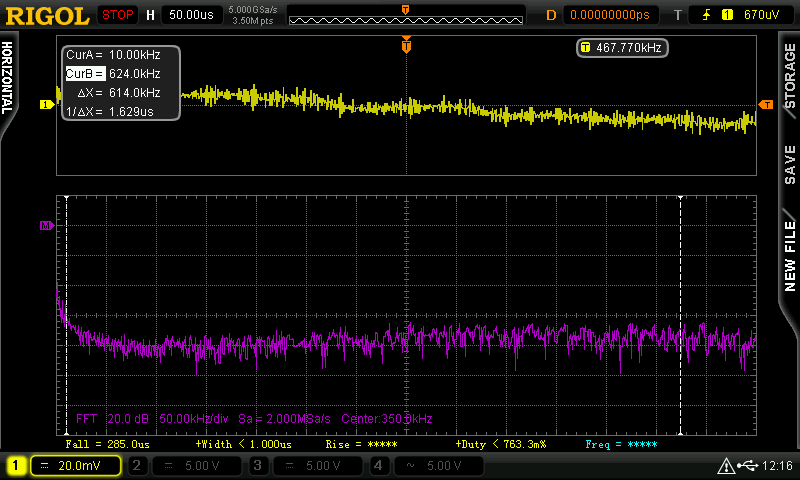
Task: Select the NEW FILE menu tab
Action: (x=789, y=256)
